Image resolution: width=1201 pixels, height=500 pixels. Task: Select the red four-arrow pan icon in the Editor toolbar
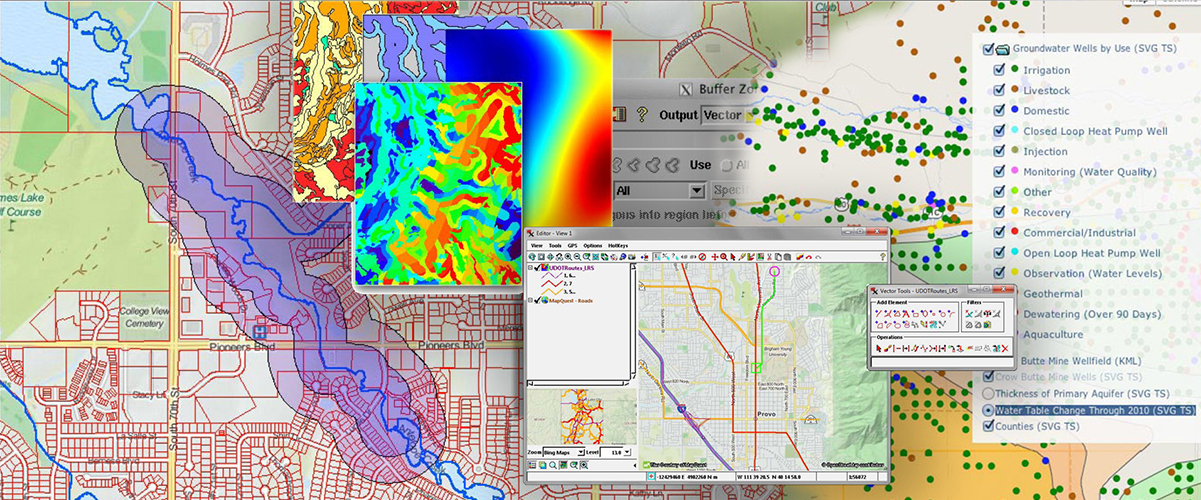click(715, 256)
